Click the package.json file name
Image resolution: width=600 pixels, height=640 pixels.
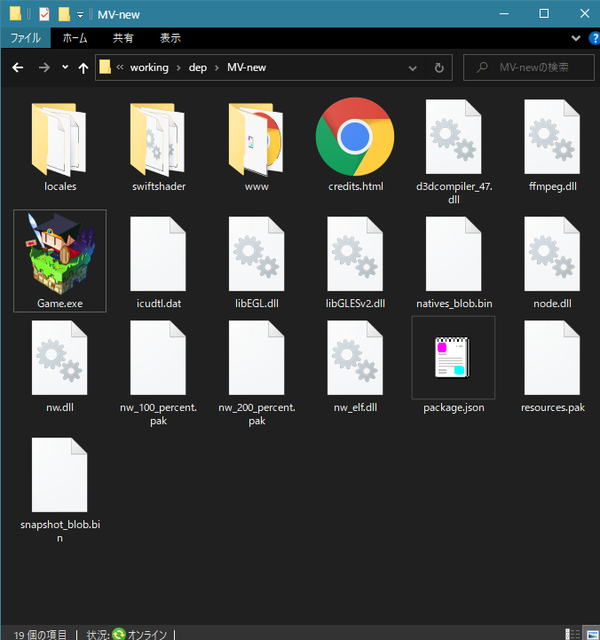(454, 407)
